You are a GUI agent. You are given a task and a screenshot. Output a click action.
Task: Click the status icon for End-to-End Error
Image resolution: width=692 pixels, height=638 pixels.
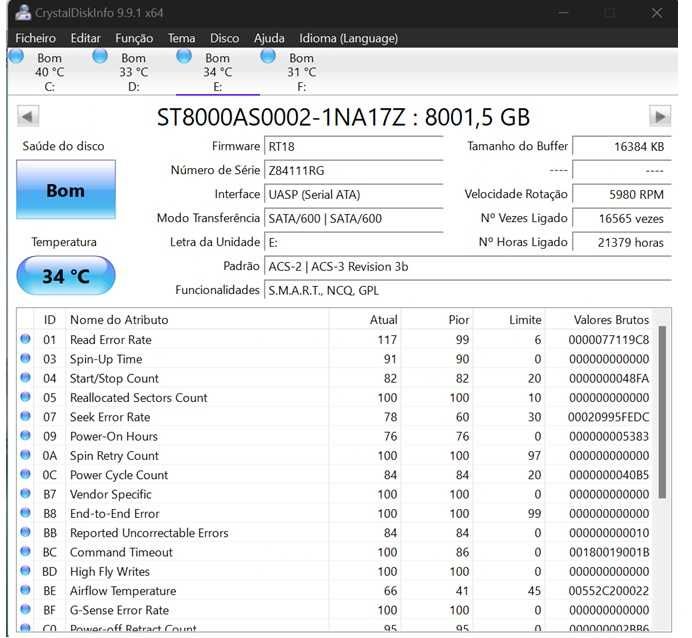25,513
